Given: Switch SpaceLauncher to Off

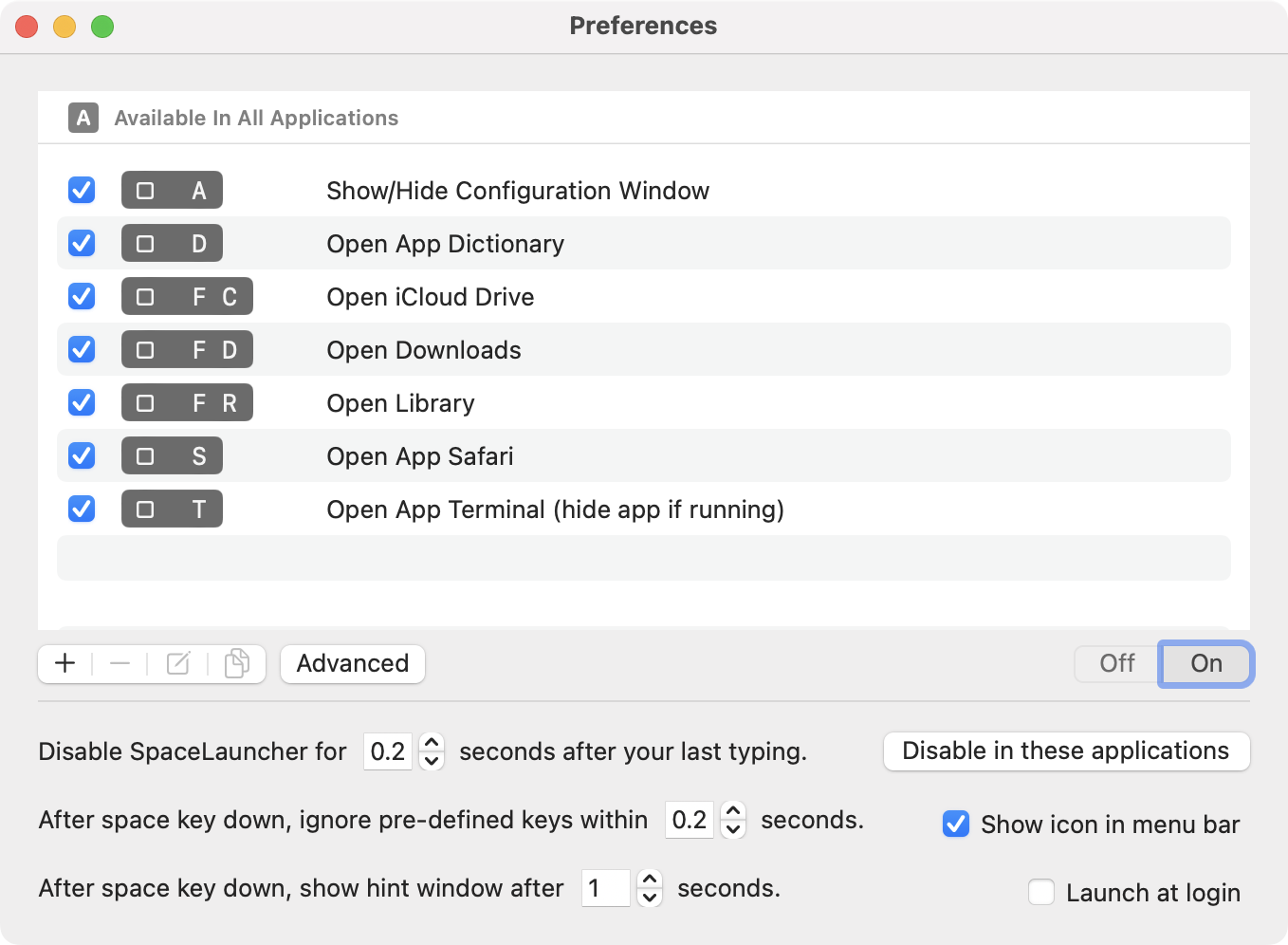Looking at the screenshot, I should [x=1116, y=663].
